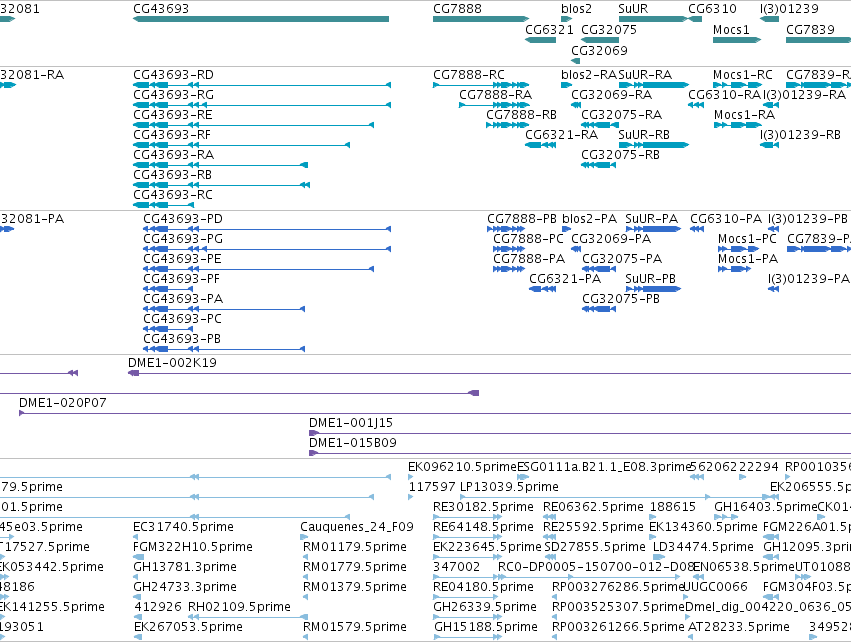Select the CG7839 gene label
Viewport: 851px width, 642px height.
[810, 30]
